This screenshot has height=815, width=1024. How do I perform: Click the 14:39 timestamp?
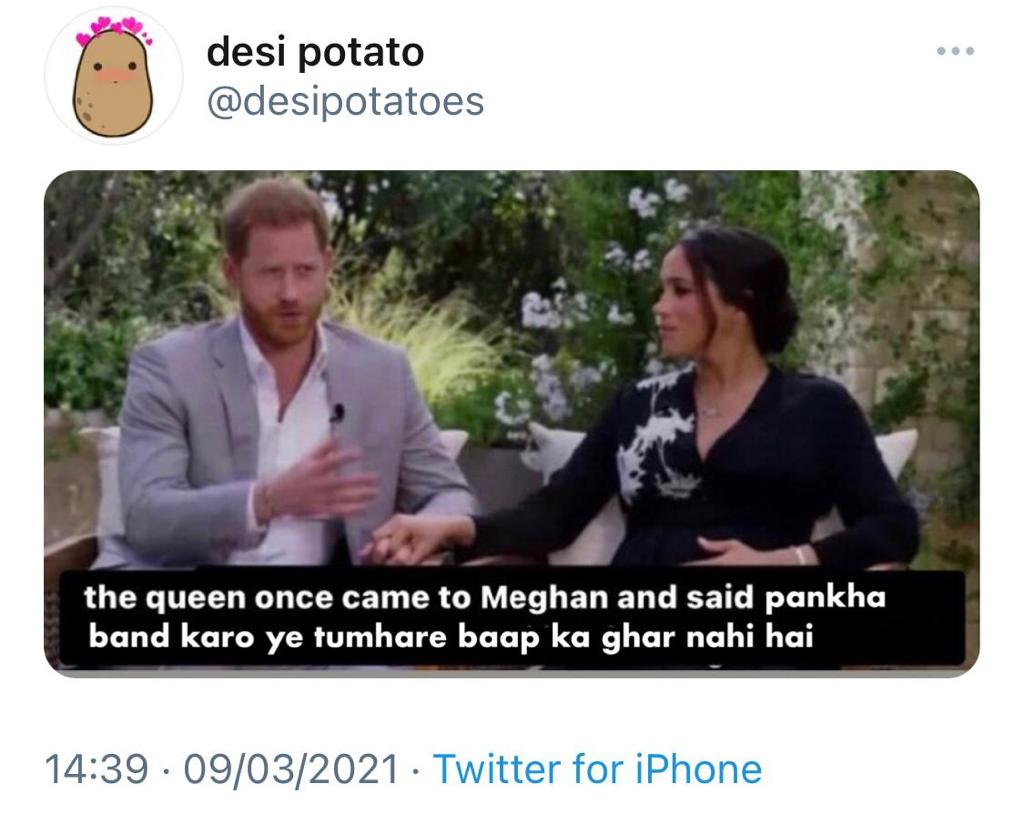click(97, 769)
